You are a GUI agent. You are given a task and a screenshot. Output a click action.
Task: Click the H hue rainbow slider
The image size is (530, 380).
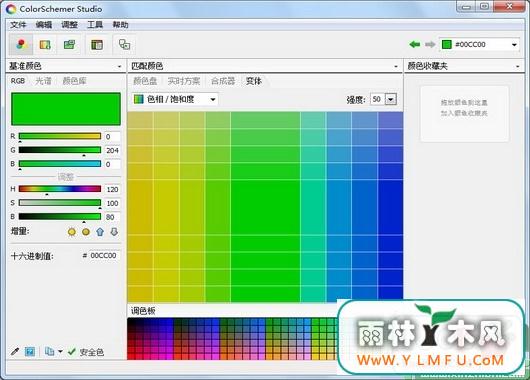click(60, 189)
